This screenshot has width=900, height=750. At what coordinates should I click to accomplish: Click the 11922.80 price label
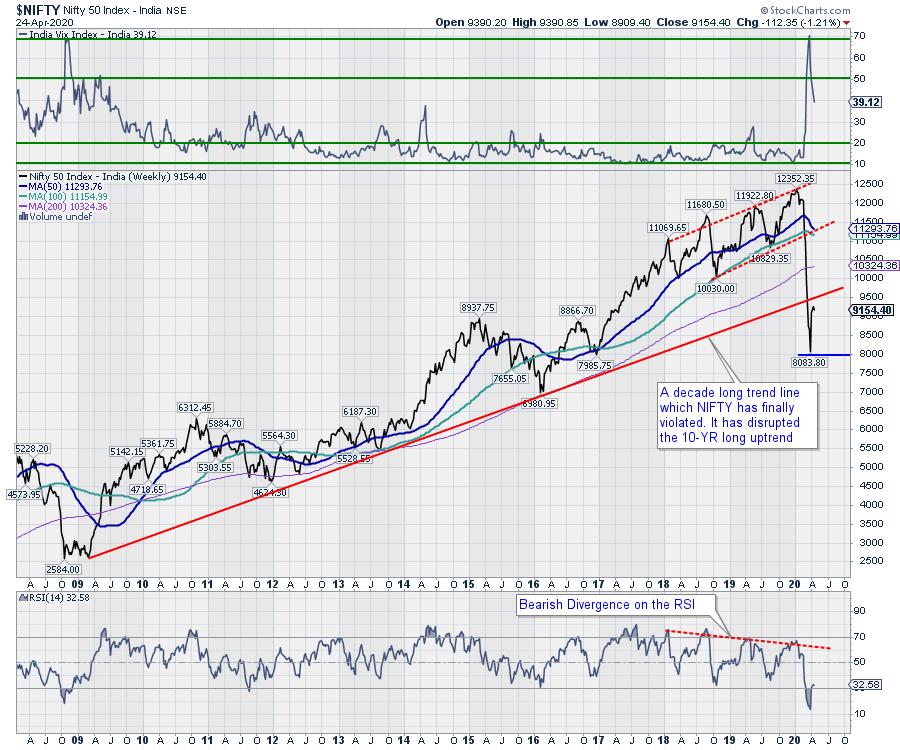click(x=755, y=196)
